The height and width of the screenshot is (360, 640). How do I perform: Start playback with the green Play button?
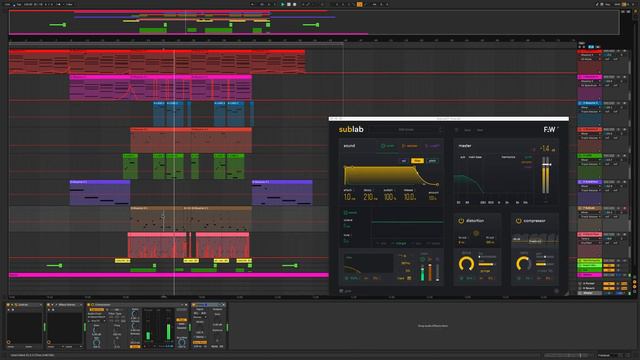tap(282, 4)
